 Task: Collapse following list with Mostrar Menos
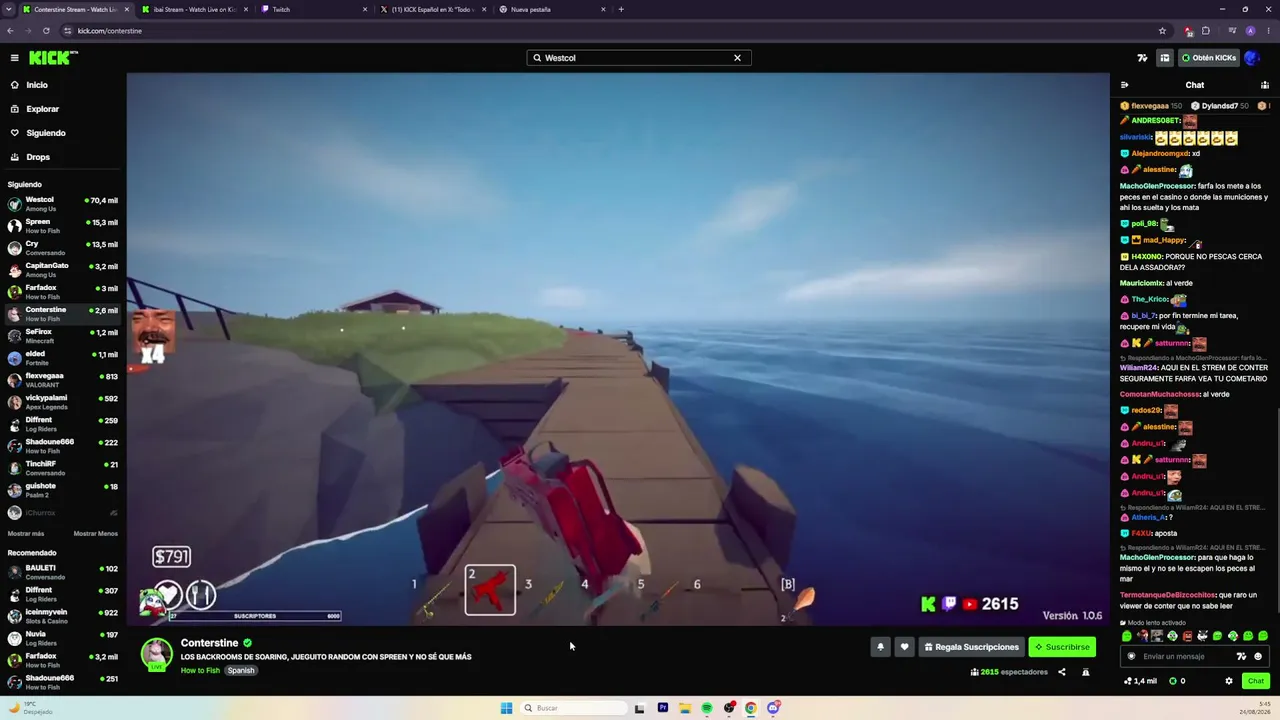[x=96, y=534]
